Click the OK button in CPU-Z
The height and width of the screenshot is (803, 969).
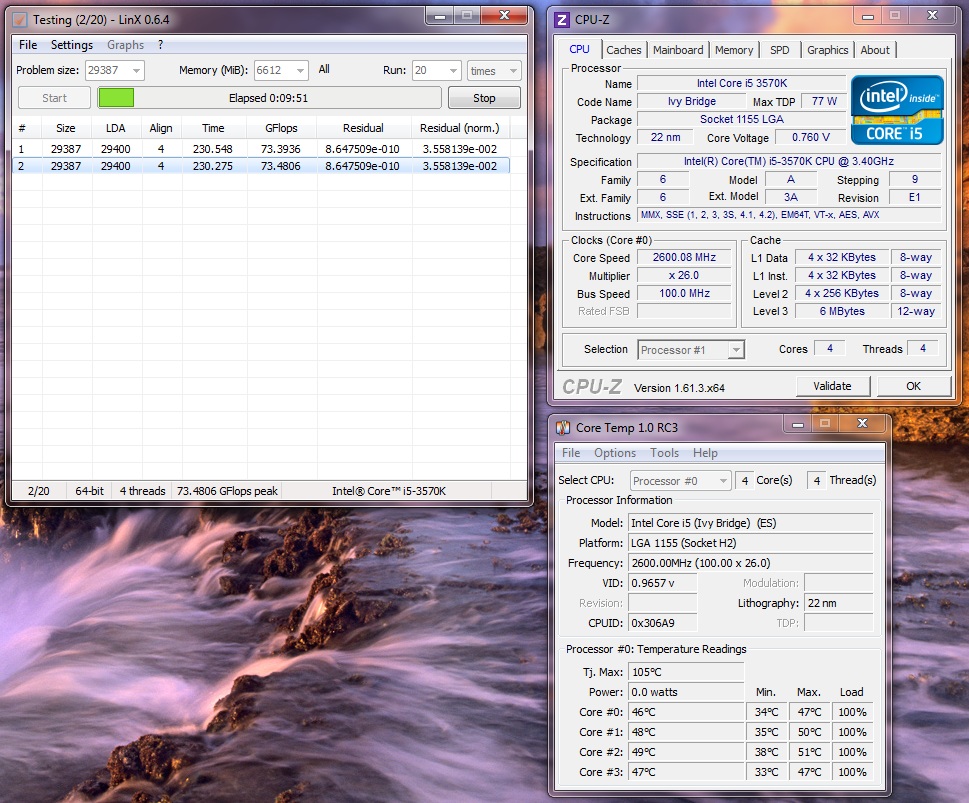[913, 386]
